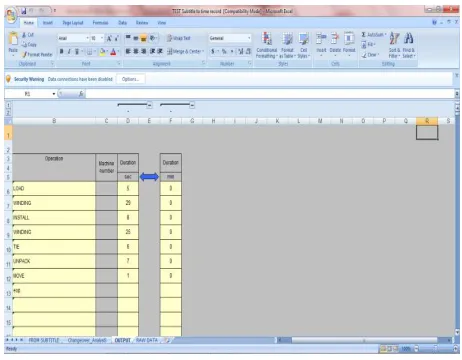The width and height of the screenshot is (462, 360).
Task: Switch to the Data ribbon tab
Action: pyautogui.click(x=122, y=23)
